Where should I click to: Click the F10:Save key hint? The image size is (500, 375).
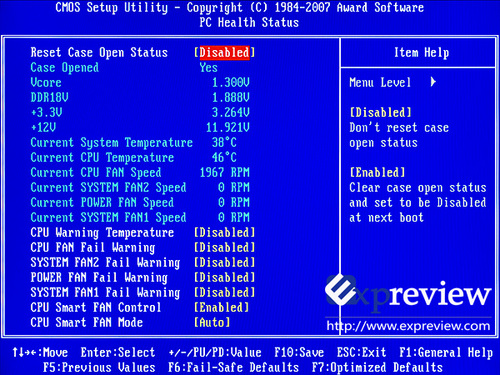pos(299,353)
